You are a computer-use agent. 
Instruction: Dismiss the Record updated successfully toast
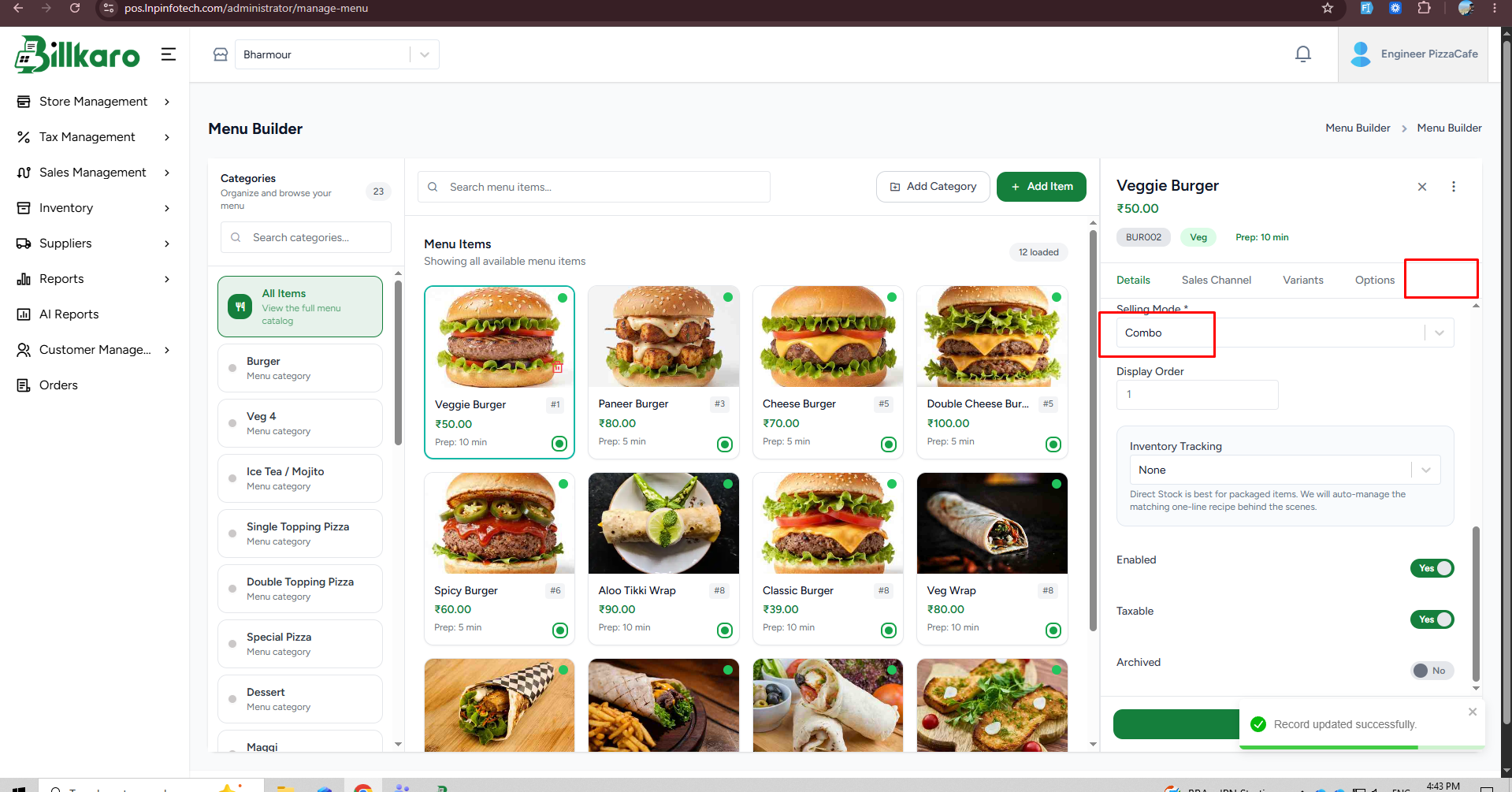pos(1473,712)
